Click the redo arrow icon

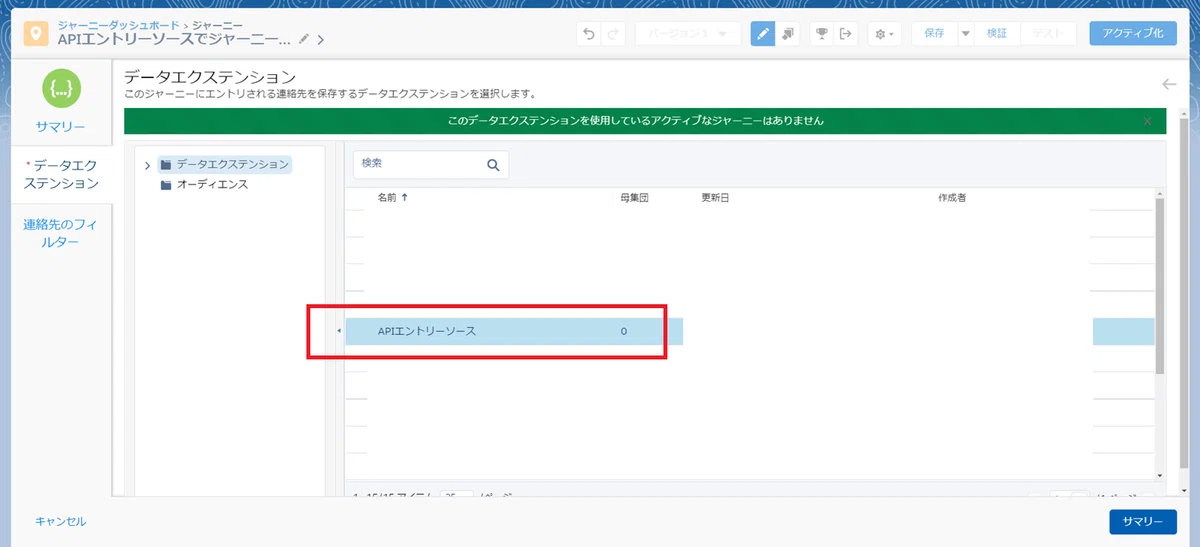(x=613, y=34)
